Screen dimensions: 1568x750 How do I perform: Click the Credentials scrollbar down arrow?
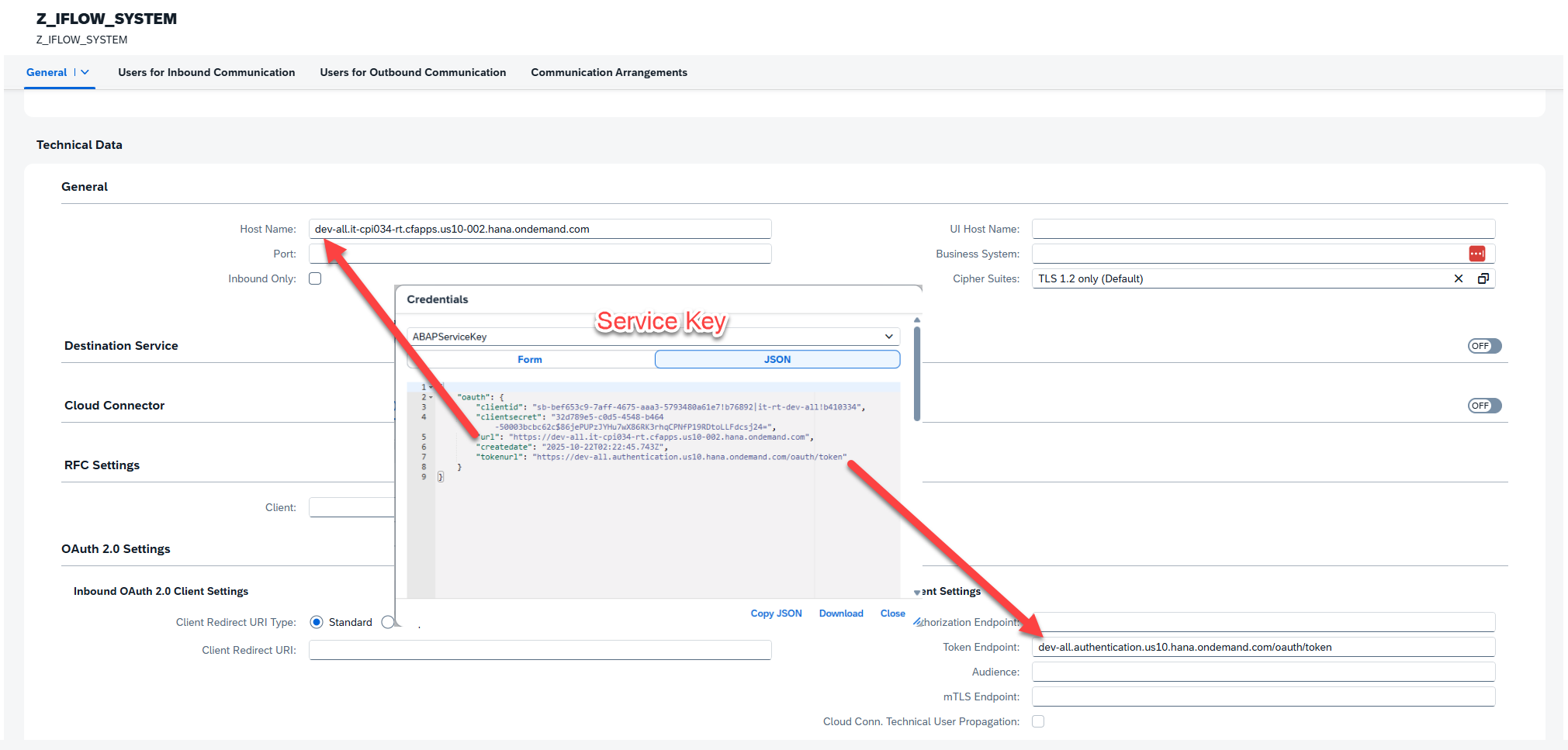[917, 593]
